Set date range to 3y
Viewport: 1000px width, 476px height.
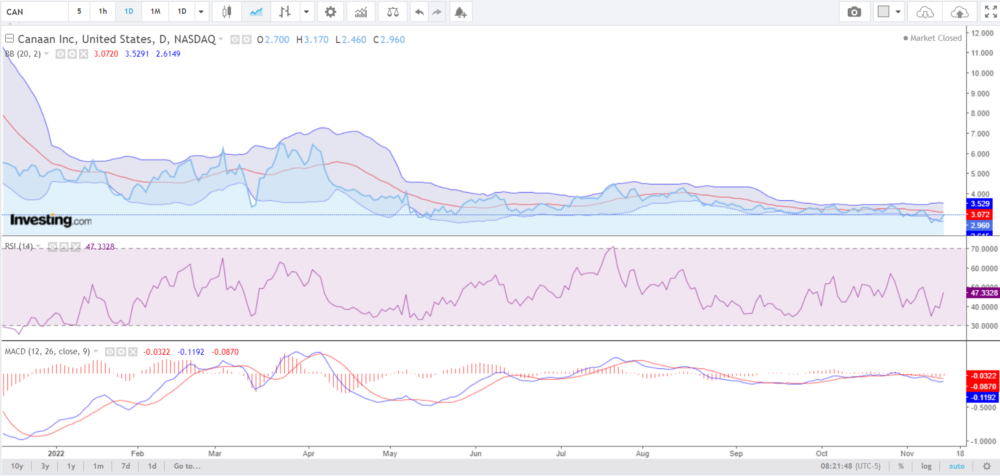coord(44,466)
